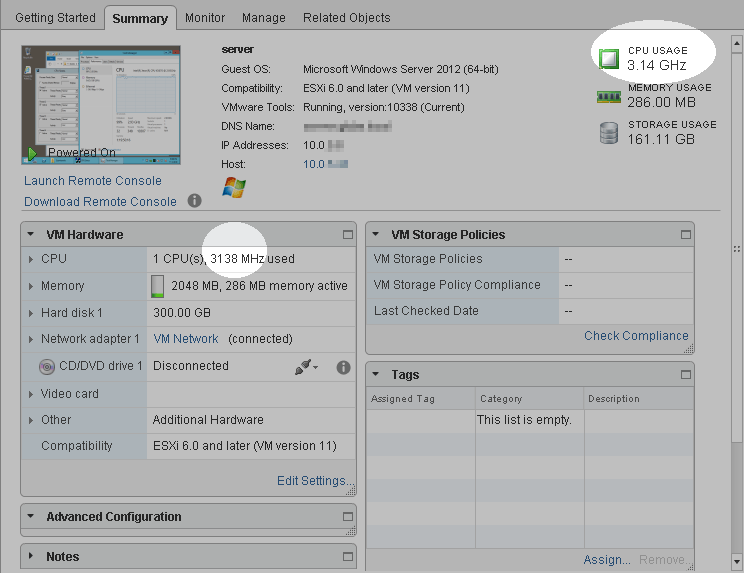Maximize the Notes panel
This screenshot has width=744, height=573.
pyautogui.click(x=348, y=556)
